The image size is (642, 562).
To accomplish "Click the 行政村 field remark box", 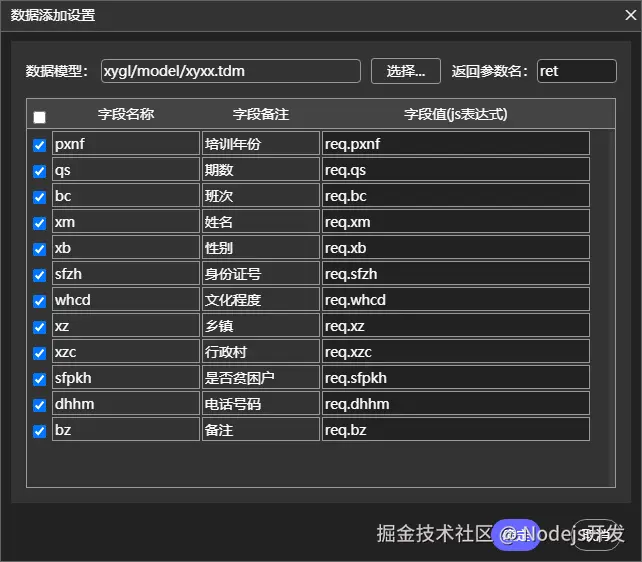I will (x=261, y=351).
